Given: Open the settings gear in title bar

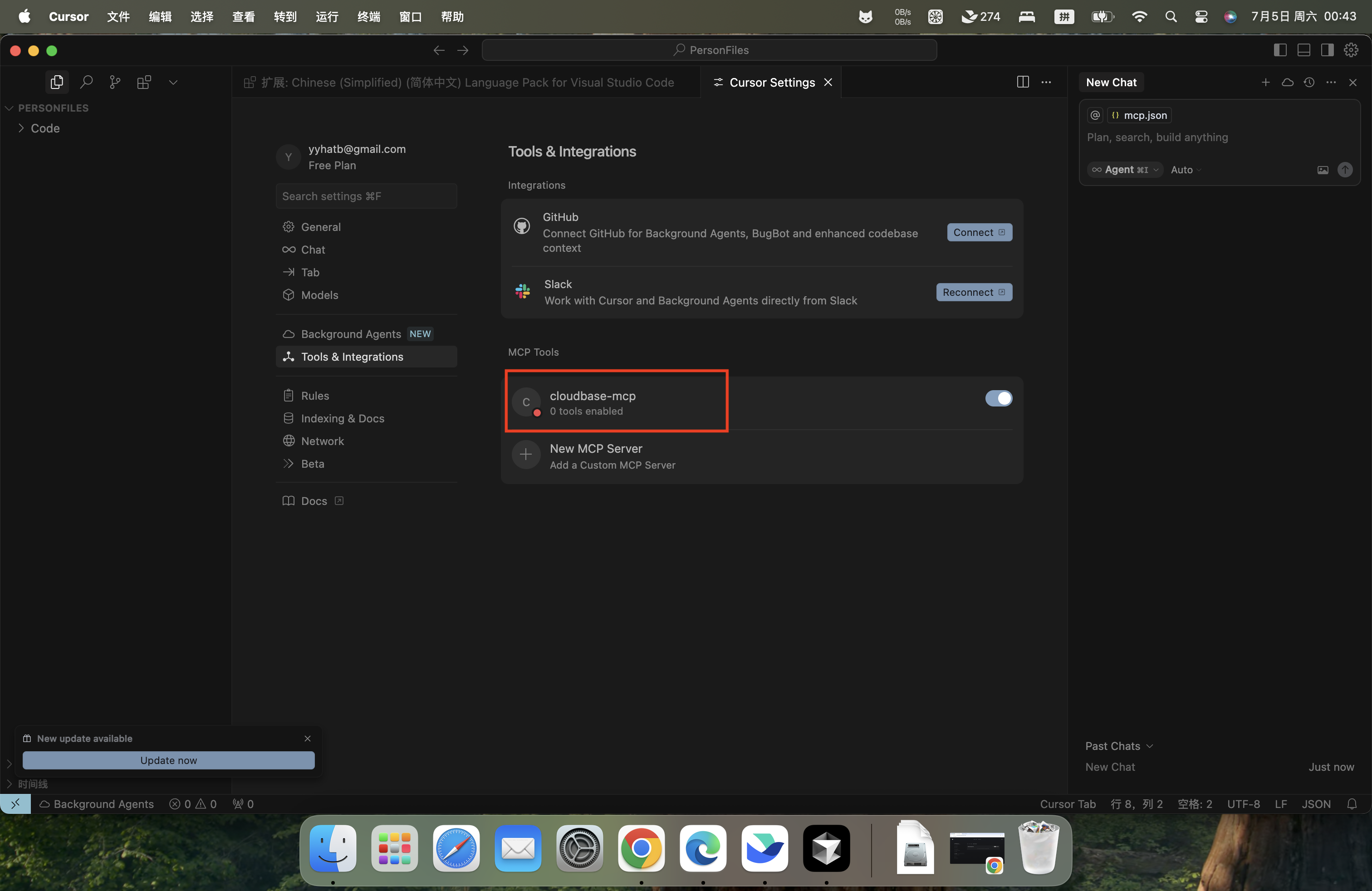Looking at the screenshot, I should click(x=1351, y=51).
